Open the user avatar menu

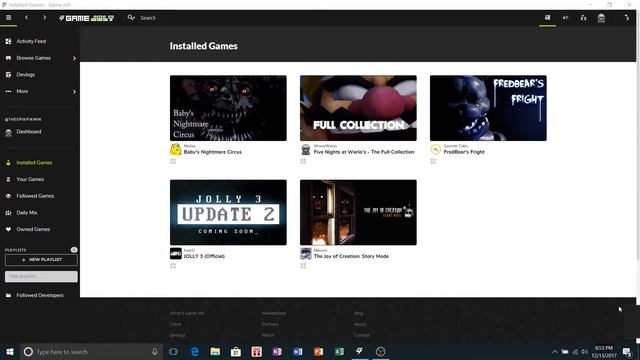[601, 18]
